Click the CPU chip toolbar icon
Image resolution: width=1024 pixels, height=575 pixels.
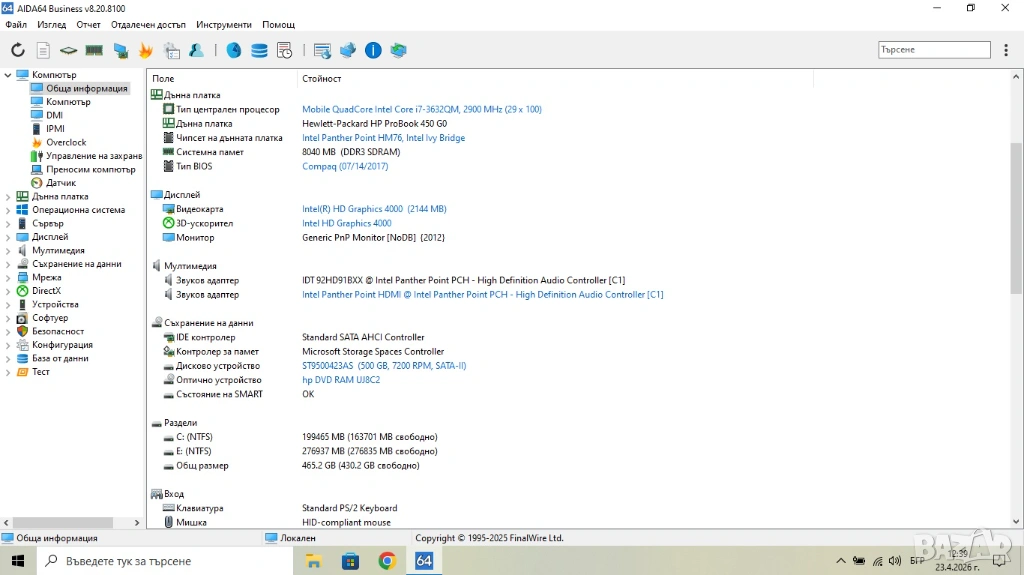(68, 50)
